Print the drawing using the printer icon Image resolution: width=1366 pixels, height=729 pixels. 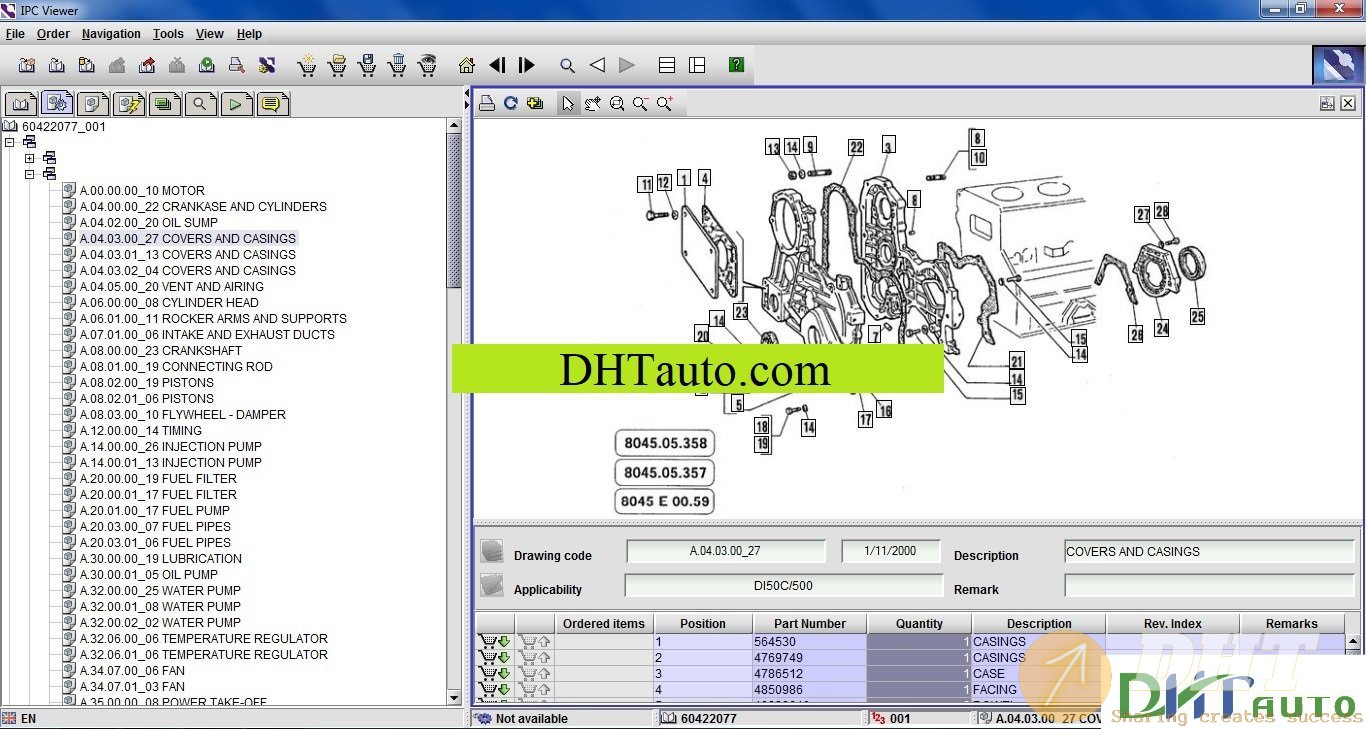(x=487, y=103)
